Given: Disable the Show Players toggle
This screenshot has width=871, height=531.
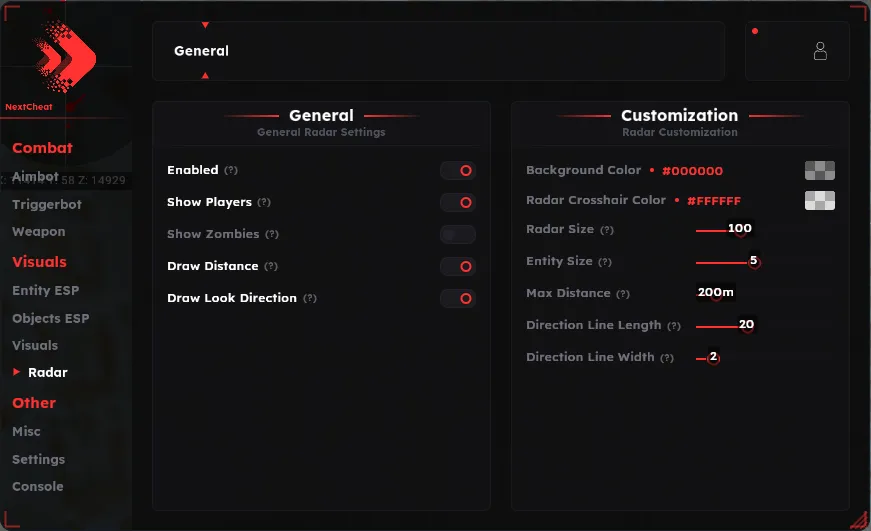Looking at the screenshot, I should coord(458,203).
